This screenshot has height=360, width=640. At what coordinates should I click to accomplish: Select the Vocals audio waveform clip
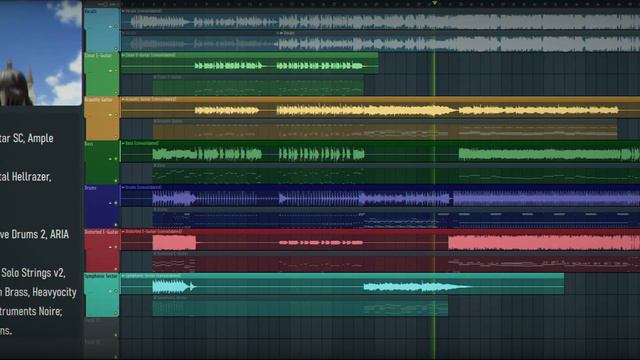[x=380, y=19]
